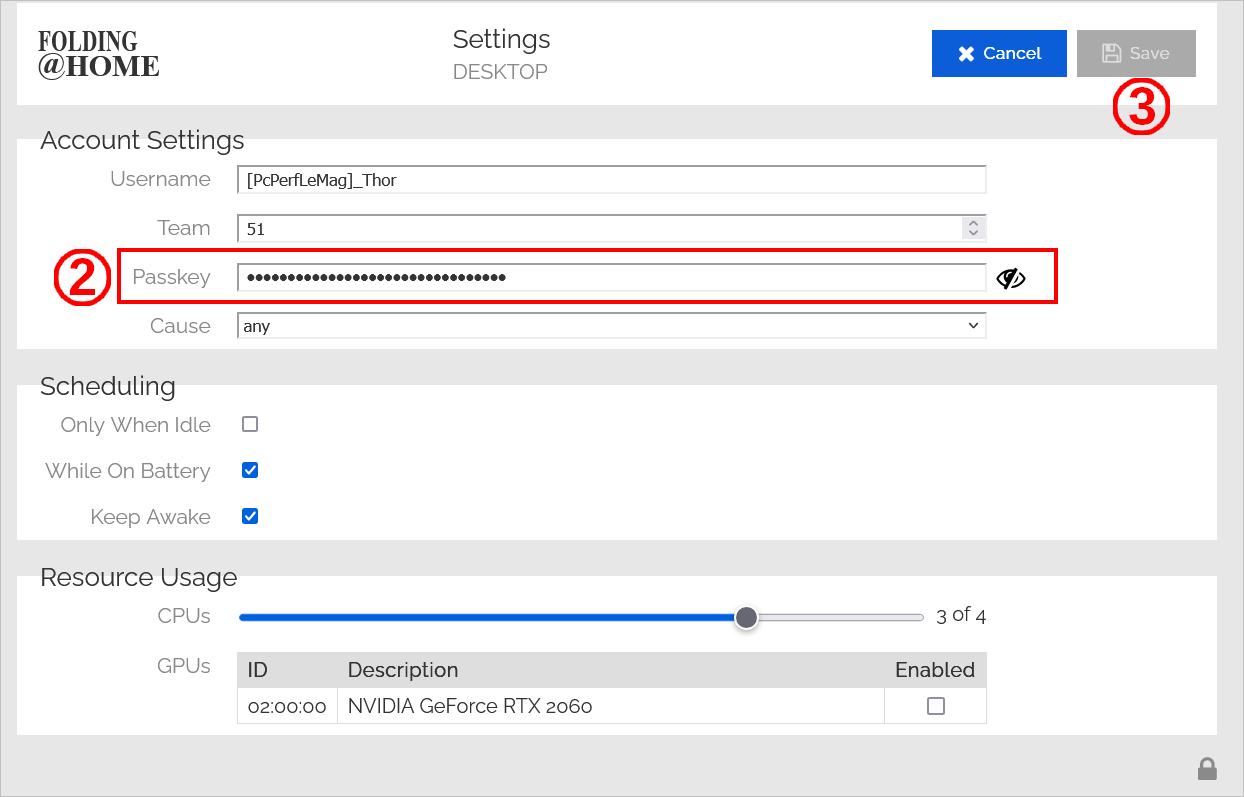The image size is (1244, 797).
Task: Enable the Only When Idle checkbox
Action: [250, 424]
